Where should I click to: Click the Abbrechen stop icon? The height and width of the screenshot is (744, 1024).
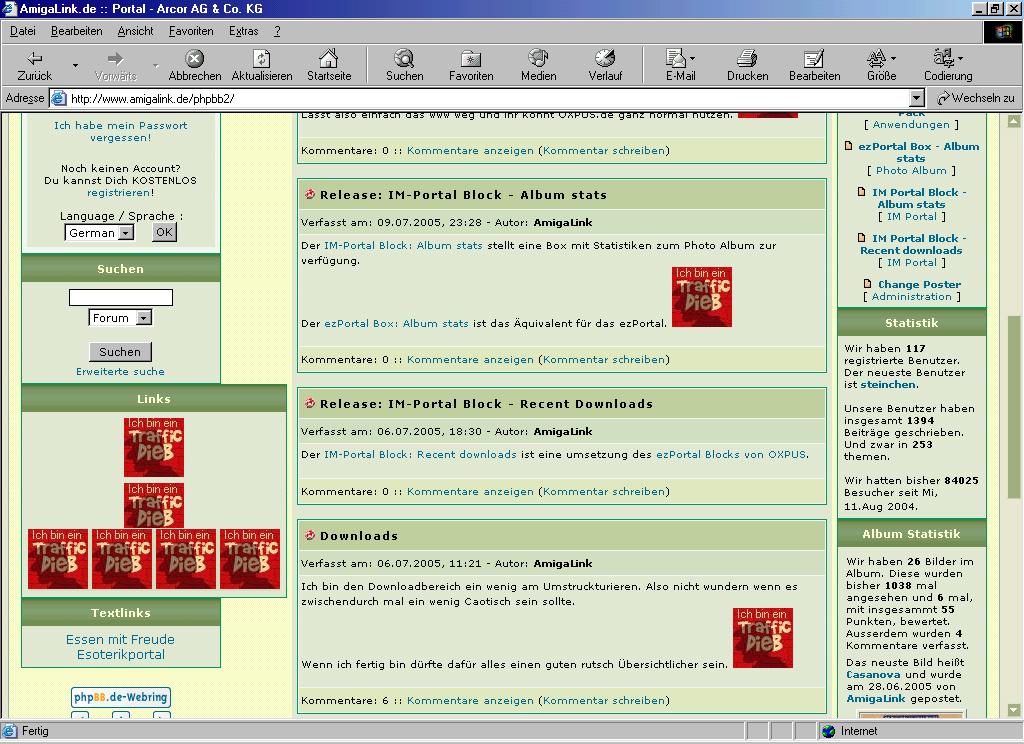click(195, 59)
